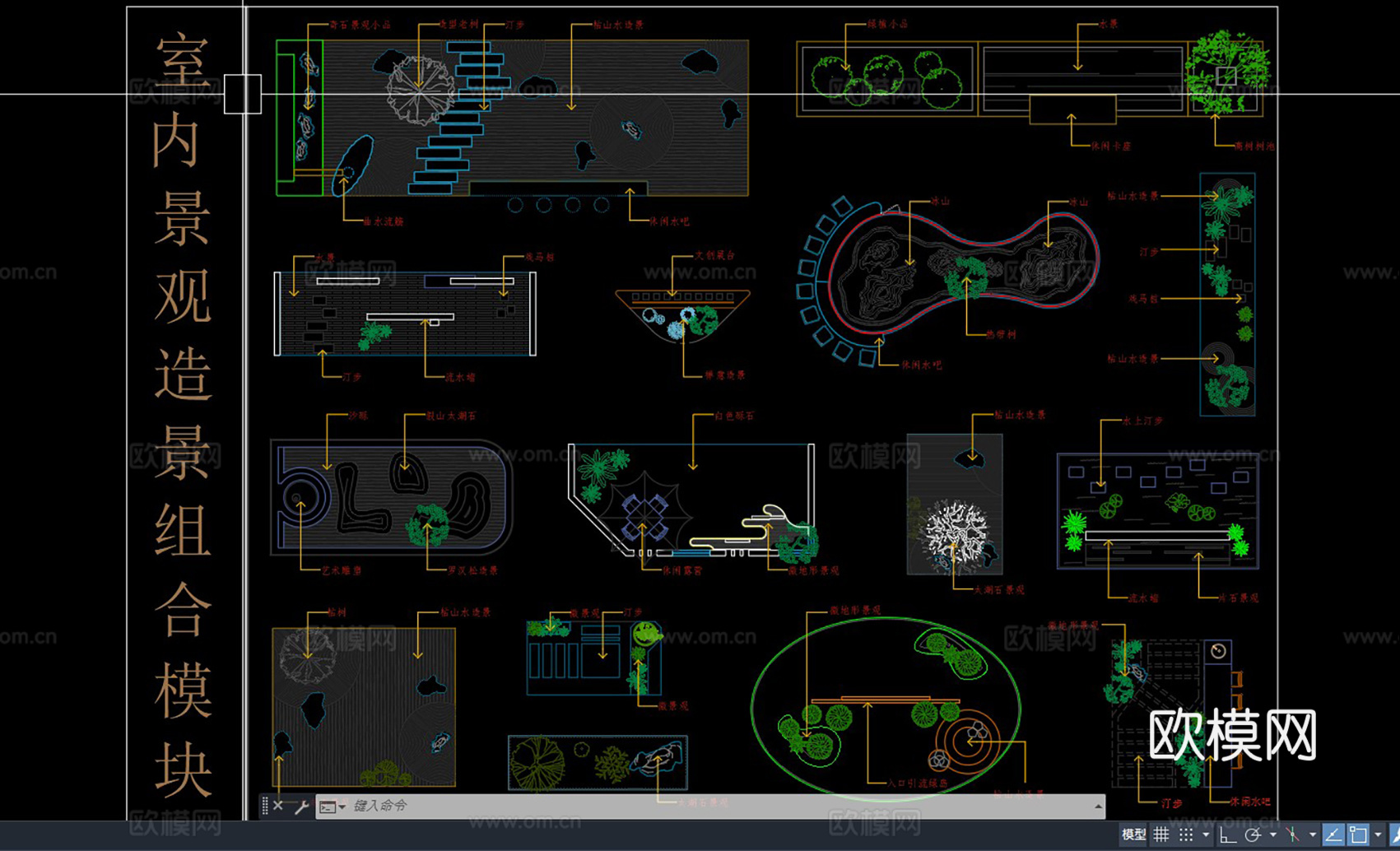The height and width of the screenshot is (851, 1400).
Task: Open isometric drafting plane dropdown
Action: [x=1313, y=835]
